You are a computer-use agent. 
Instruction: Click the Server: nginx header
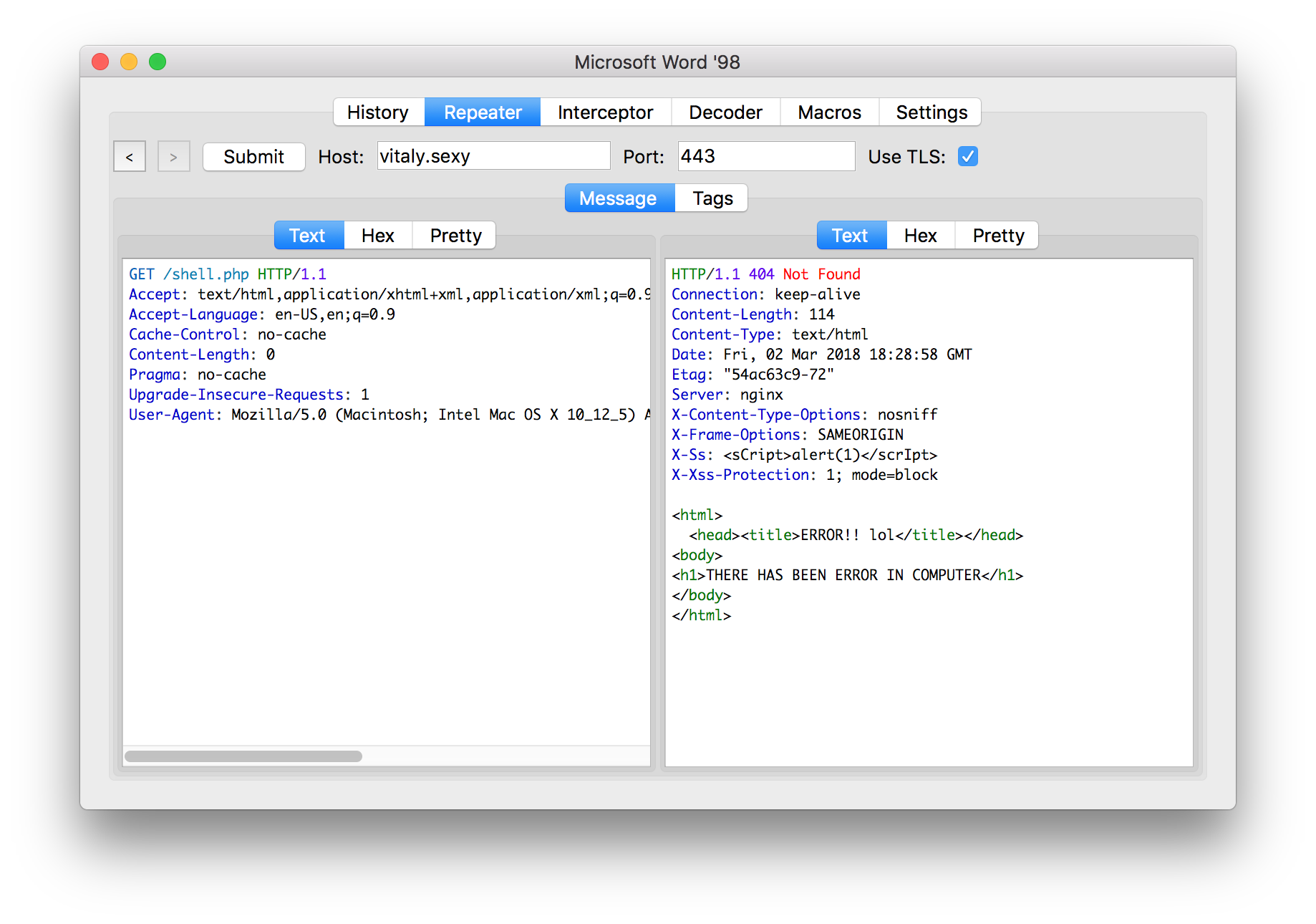(727, 395)
